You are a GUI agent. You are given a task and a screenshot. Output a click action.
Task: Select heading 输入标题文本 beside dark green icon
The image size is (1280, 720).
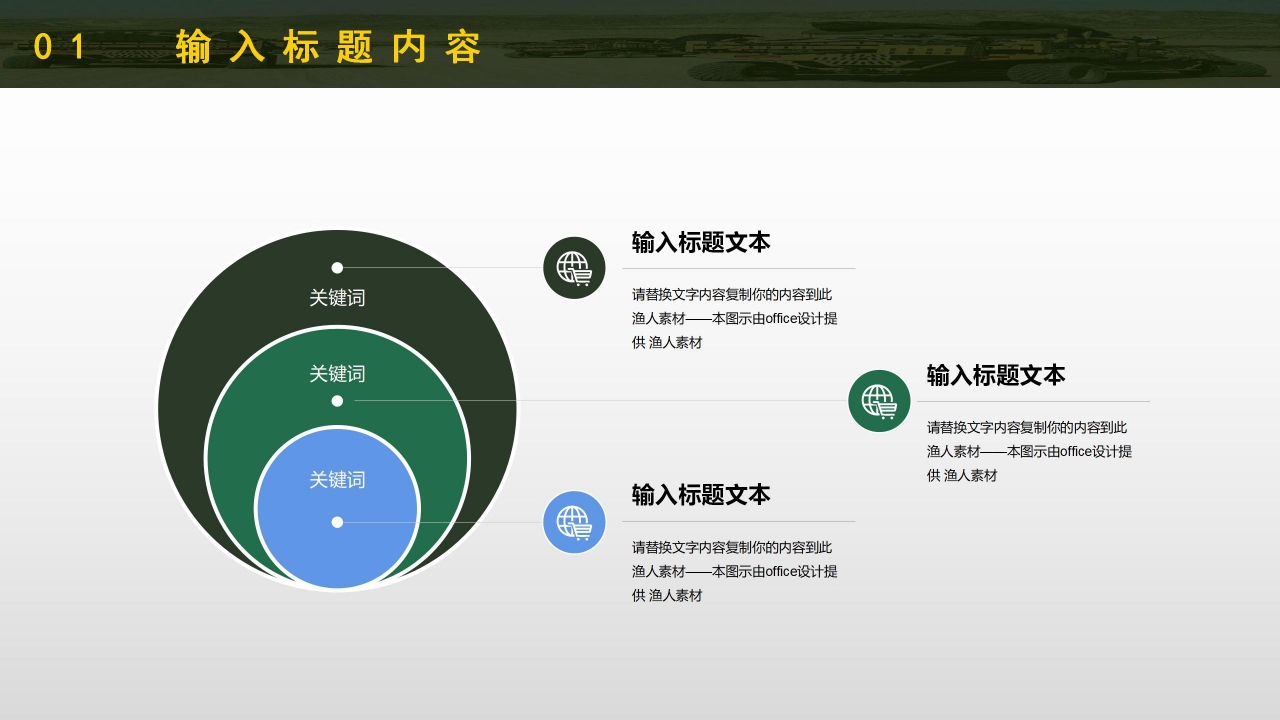[701, 243]
